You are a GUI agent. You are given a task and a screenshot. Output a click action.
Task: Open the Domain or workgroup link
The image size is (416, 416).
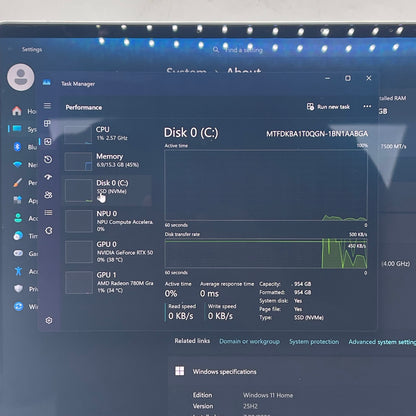coord(249,341)
